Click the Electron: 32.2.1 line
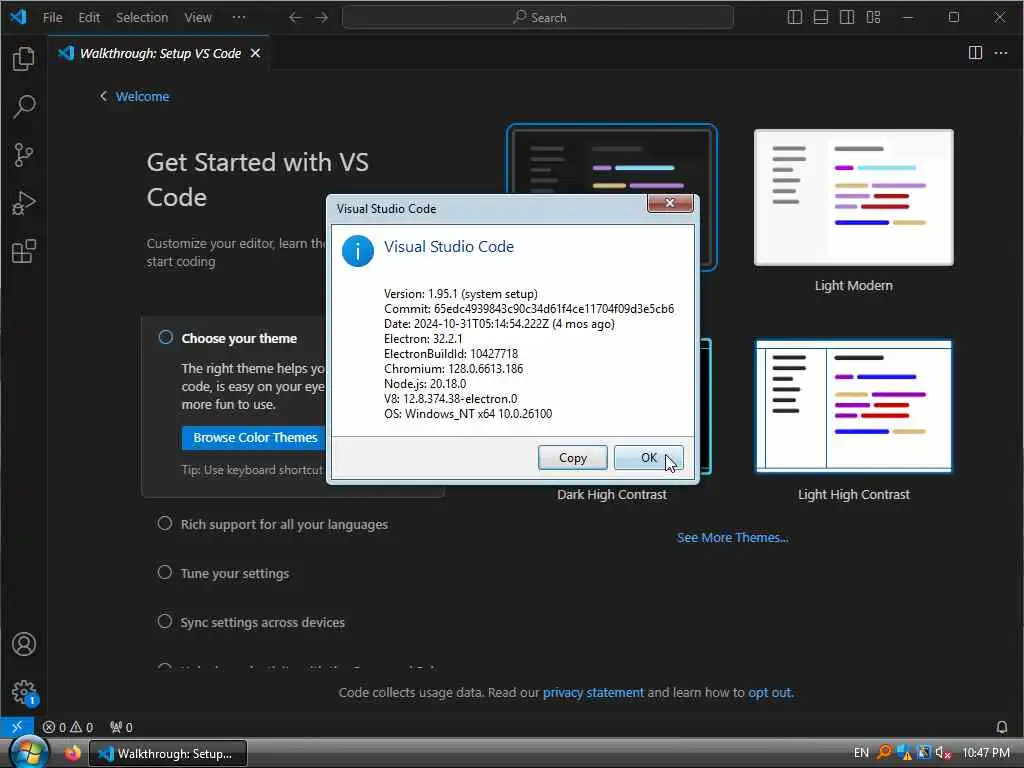 click(423, 339)
